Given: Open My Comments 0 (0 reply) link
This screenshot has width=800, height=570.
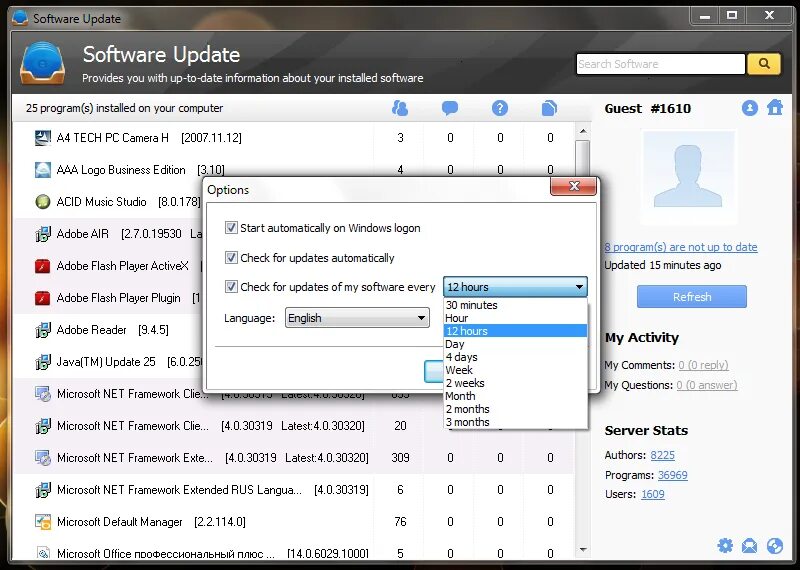Looking at the screenshot, I should tap(703, 365).
